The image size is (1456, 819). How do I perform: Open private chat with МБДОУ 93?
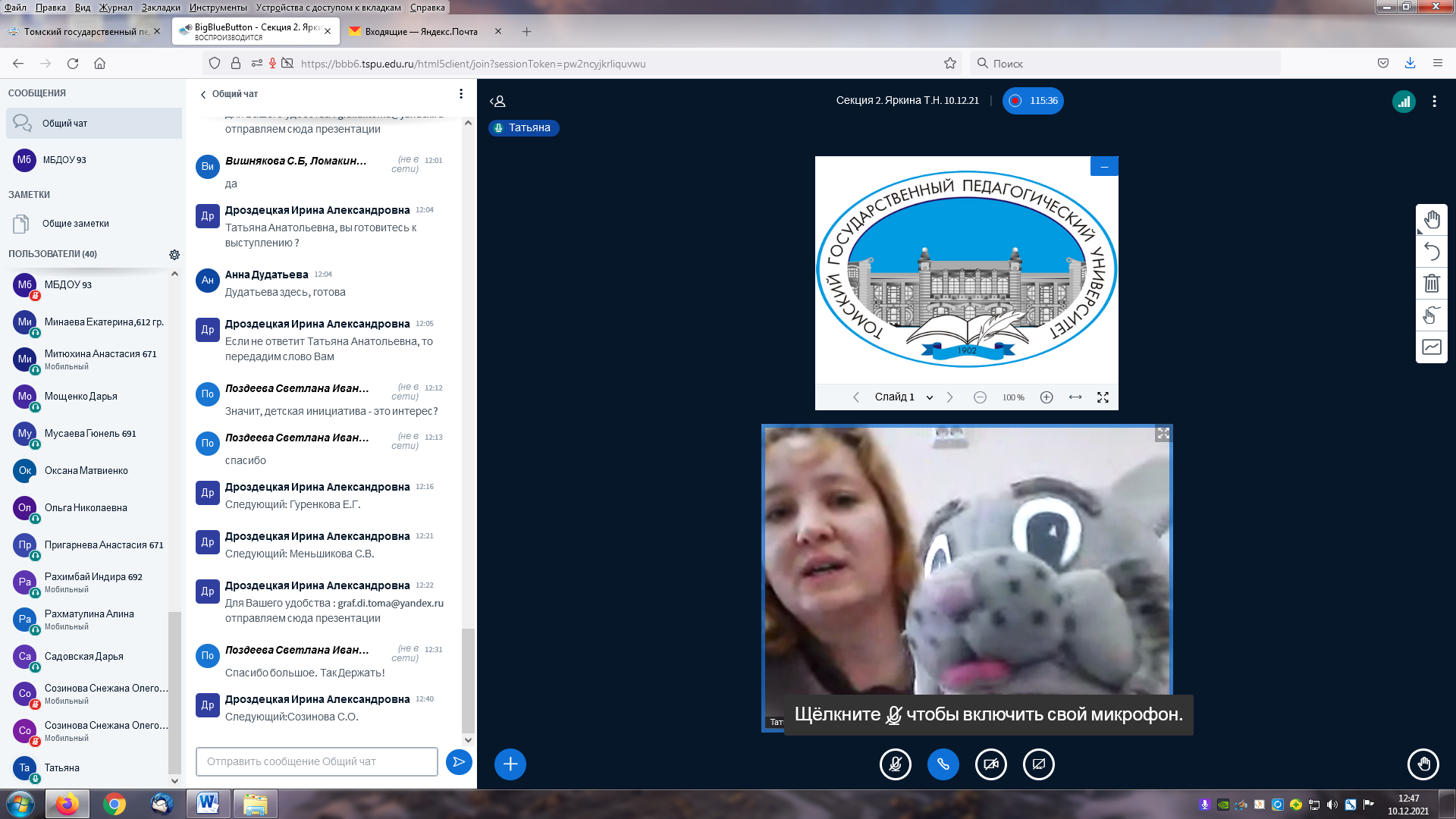coord(94,160)
